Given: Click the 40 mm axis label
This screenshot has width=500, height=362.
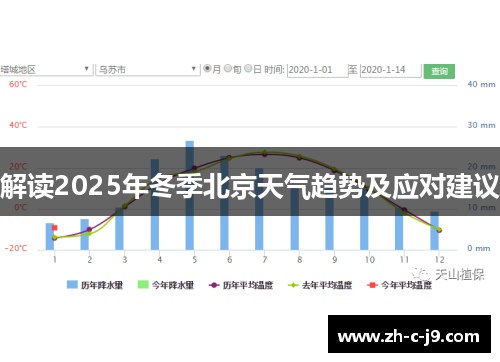Looking at the screenshot, I should coord(481,84).
